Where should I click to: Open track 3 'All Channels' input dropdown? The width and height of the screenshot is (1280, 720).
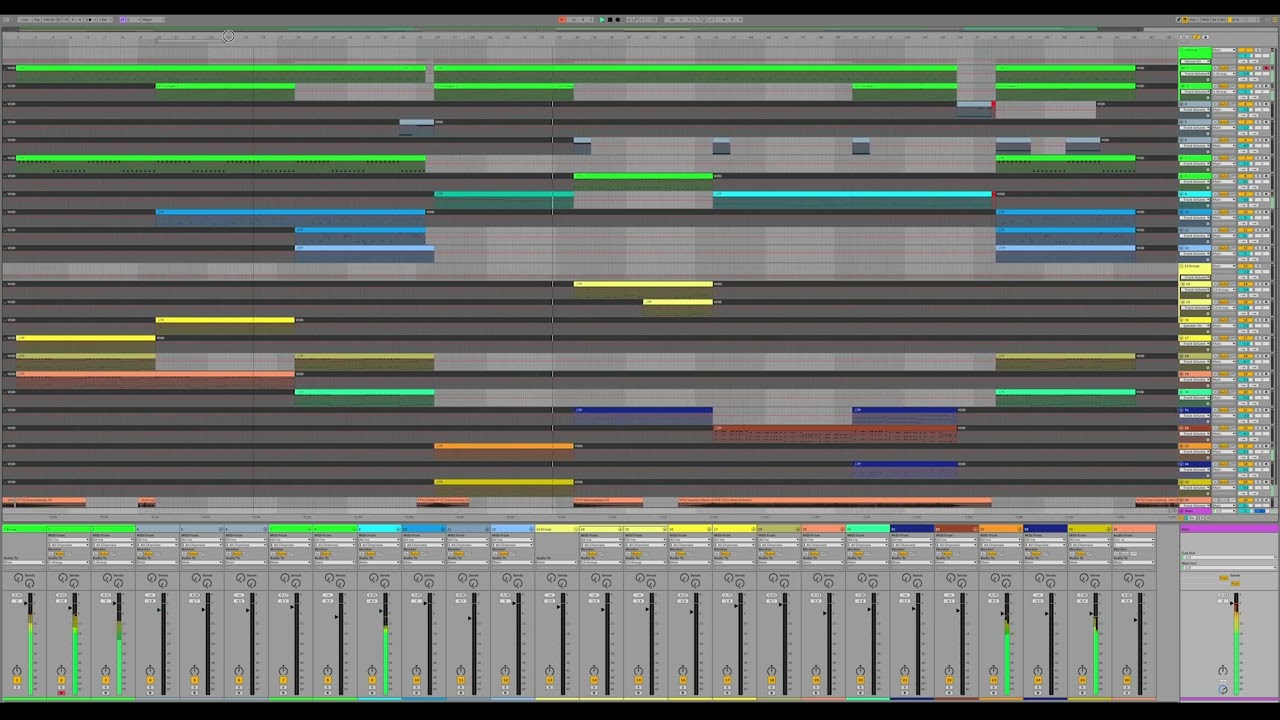click(113, 545)
